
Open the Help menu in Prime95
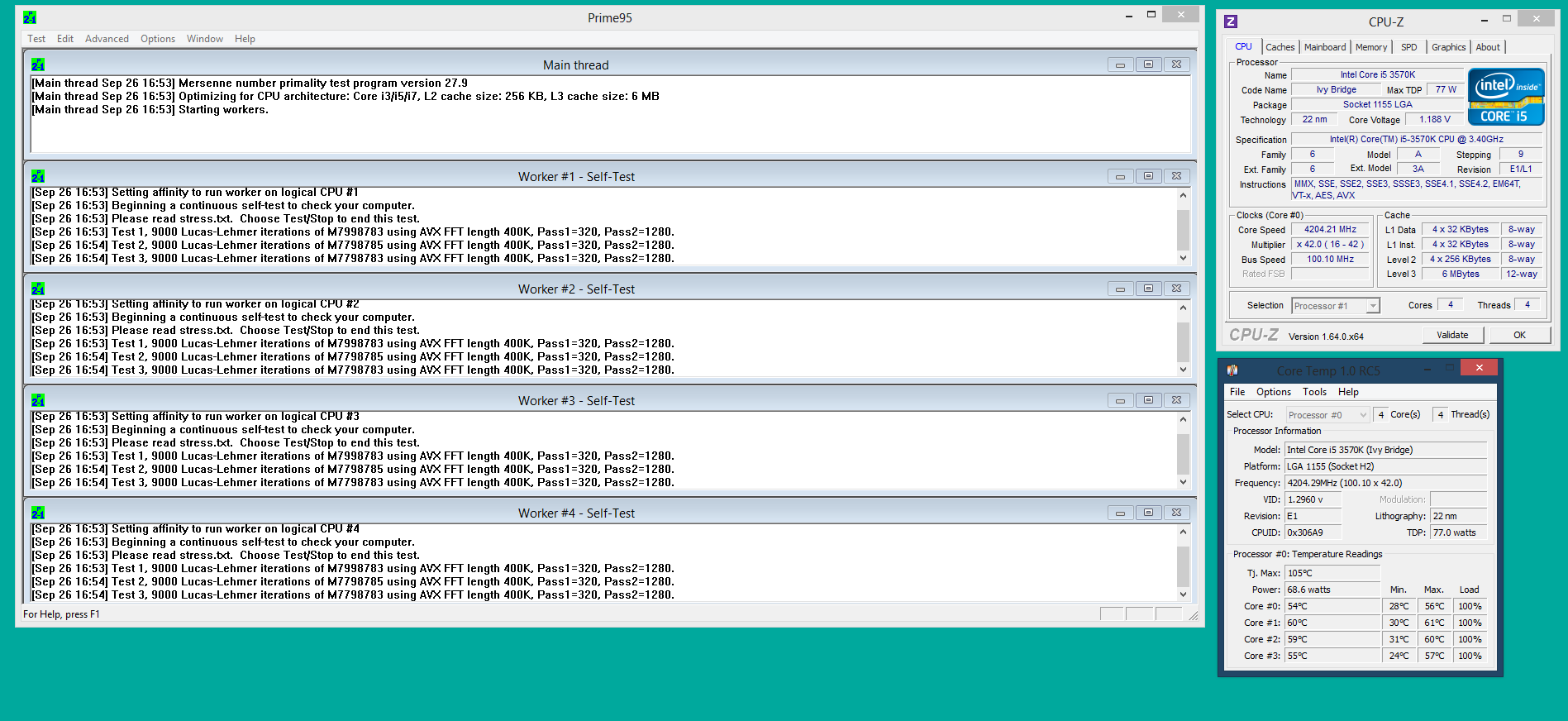245,39
